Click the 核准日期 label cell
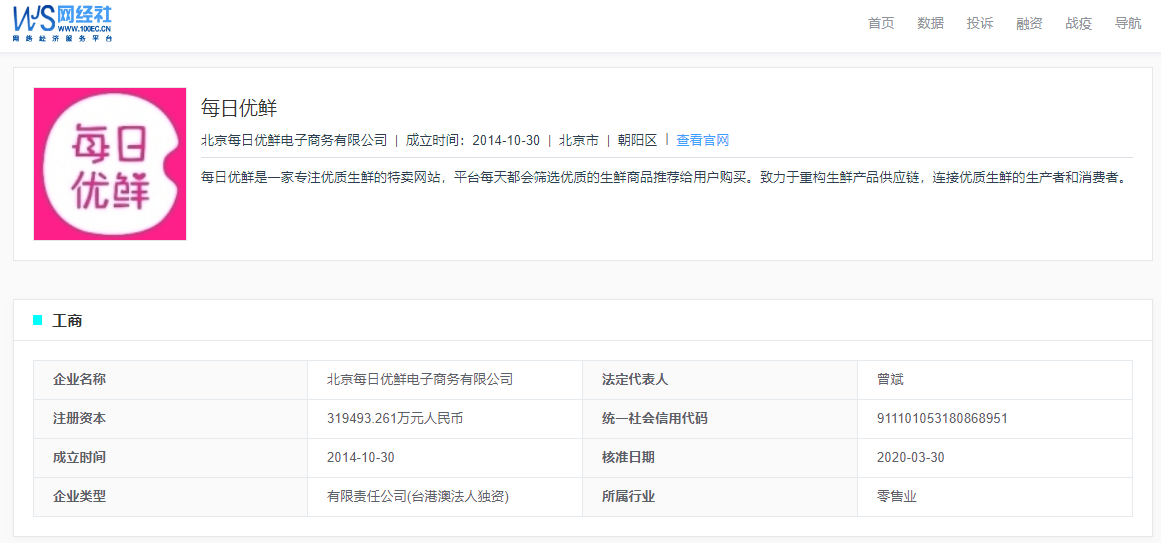Viewport: 1161px width, 543px height. [720, 458]
